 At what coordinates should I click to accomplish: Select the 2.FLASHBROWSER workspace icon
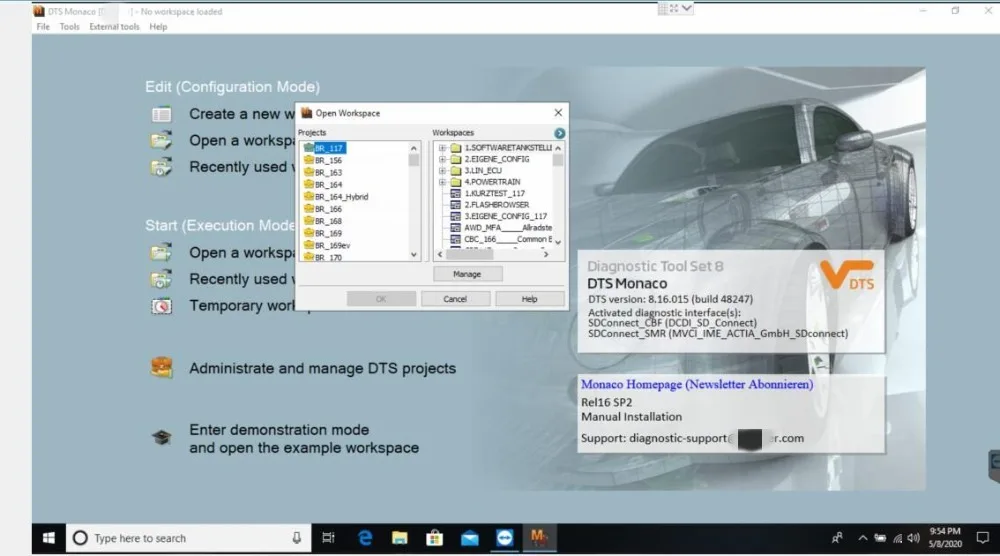[x=455, y=205]
